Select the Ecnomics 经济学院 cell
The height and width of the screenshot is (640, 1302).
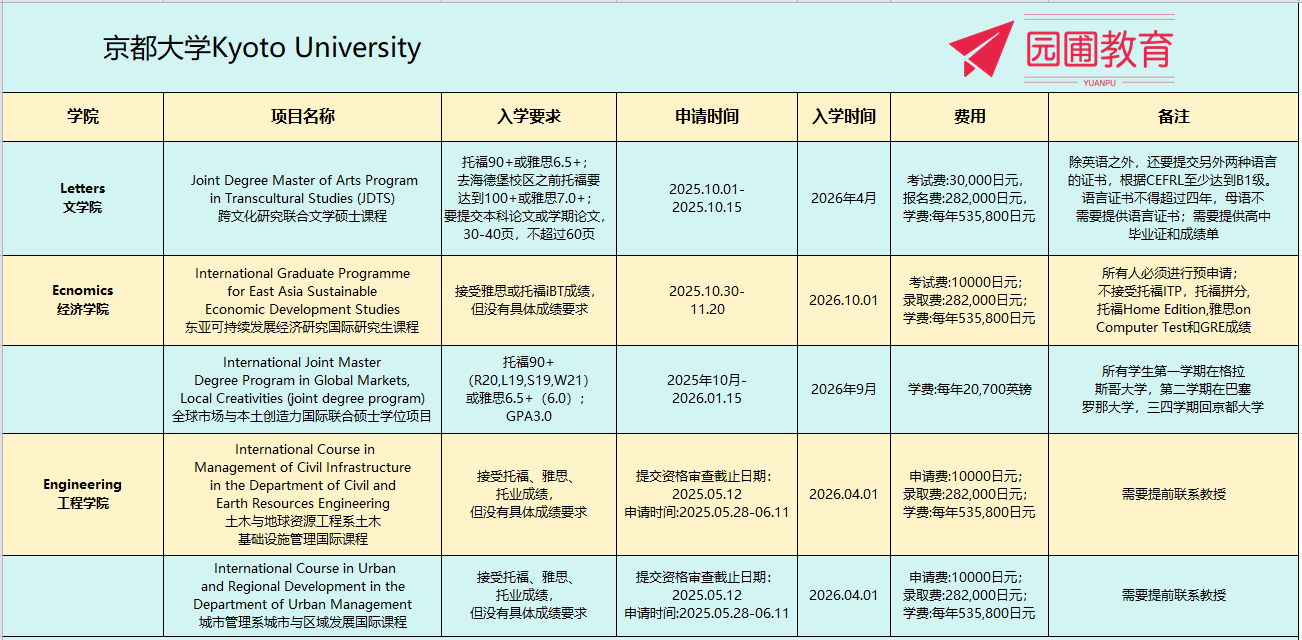coord(83,300)
